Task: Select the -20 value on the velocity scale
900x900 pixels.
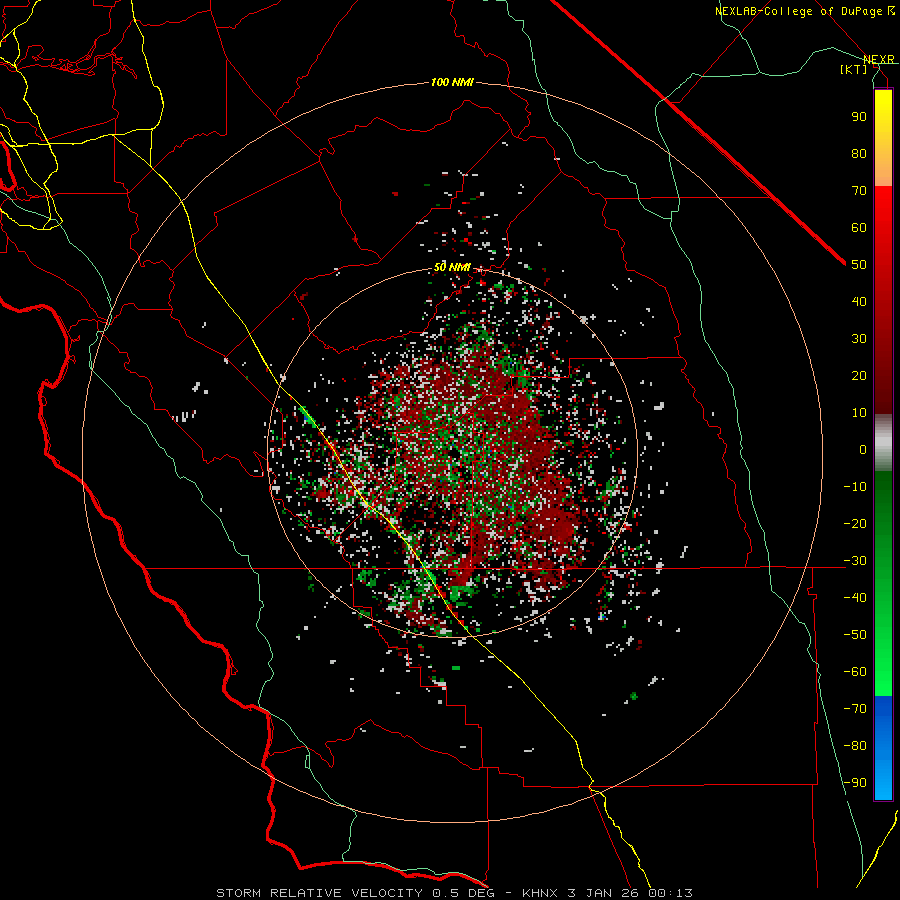Action: (855, 523)
